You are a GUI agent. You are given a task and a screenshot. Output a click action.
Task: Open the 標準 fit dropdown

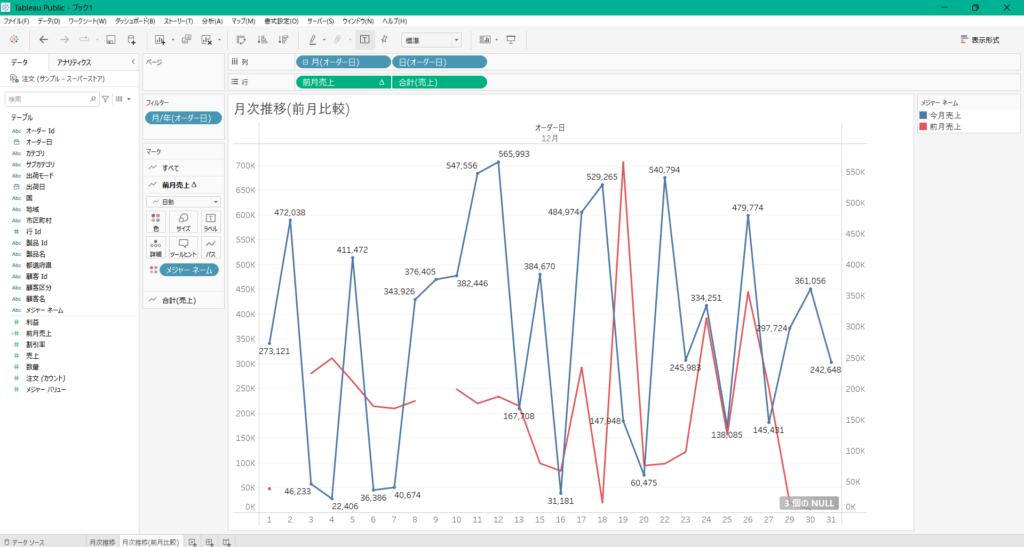coord(431,40)
